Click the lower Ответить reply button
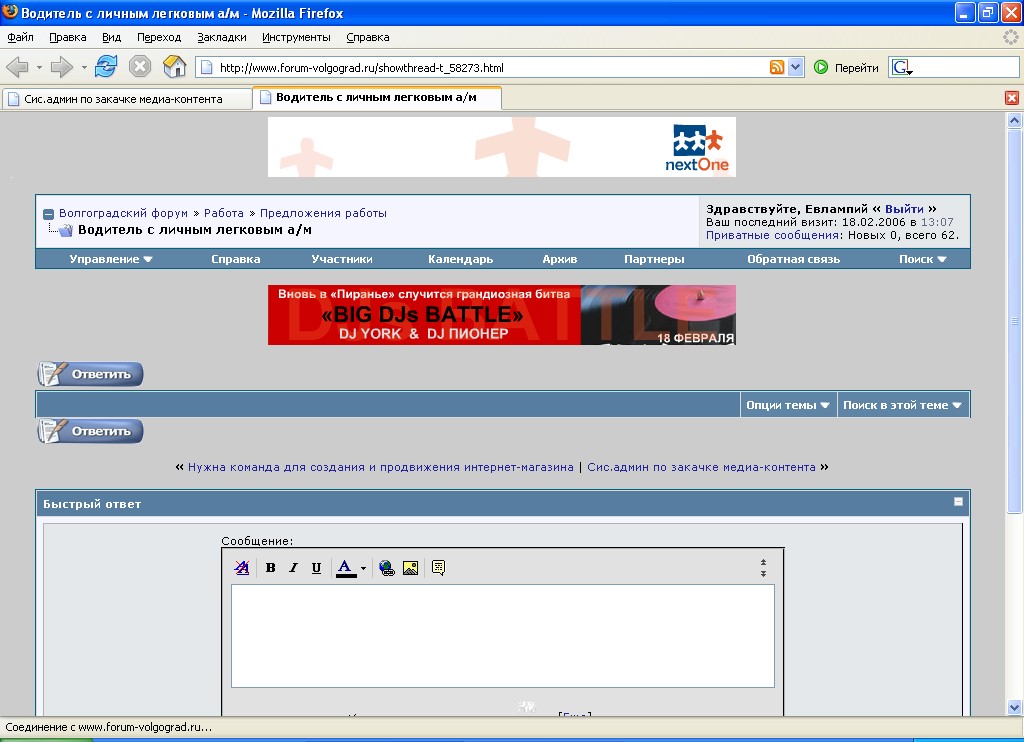 point(90,431)
